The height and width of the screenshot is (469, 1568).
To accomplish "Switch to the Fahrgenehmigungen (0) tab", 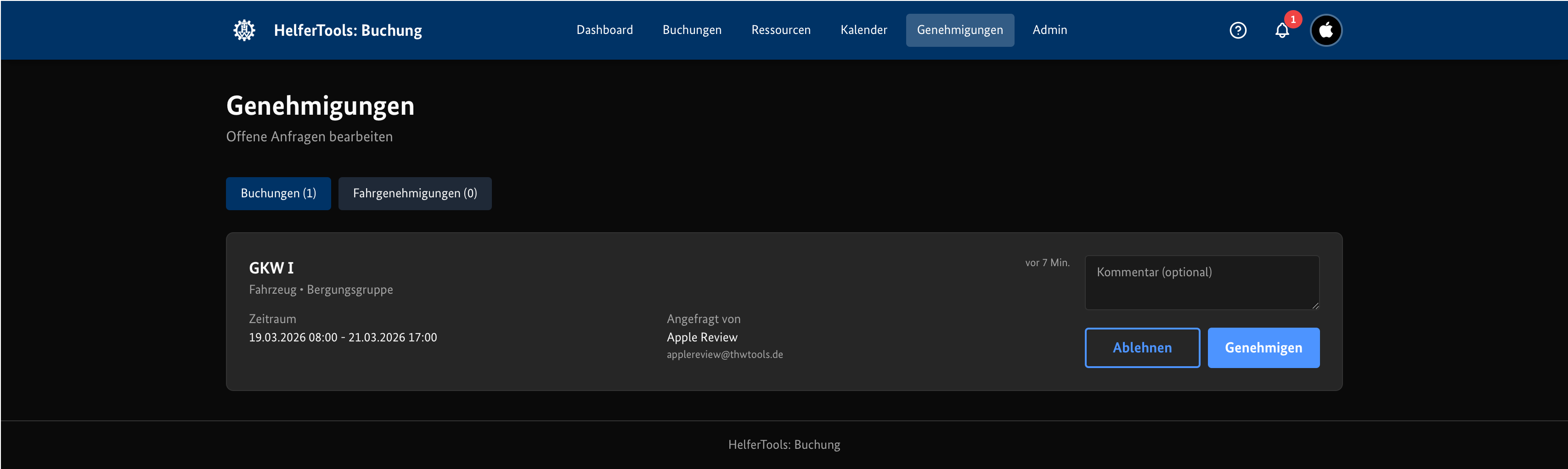I will tap(415, 194).
